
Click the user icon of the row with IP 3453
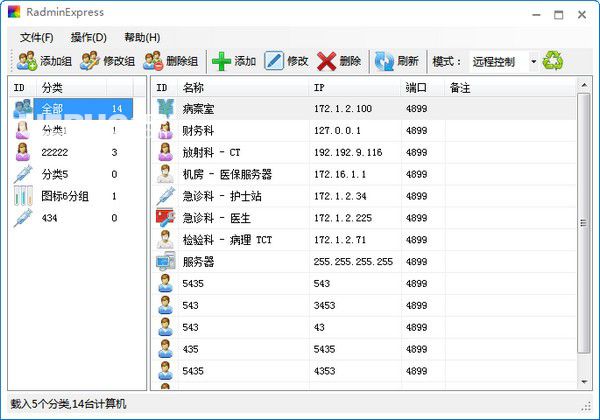pyautogui.click(x=165, y=305)
